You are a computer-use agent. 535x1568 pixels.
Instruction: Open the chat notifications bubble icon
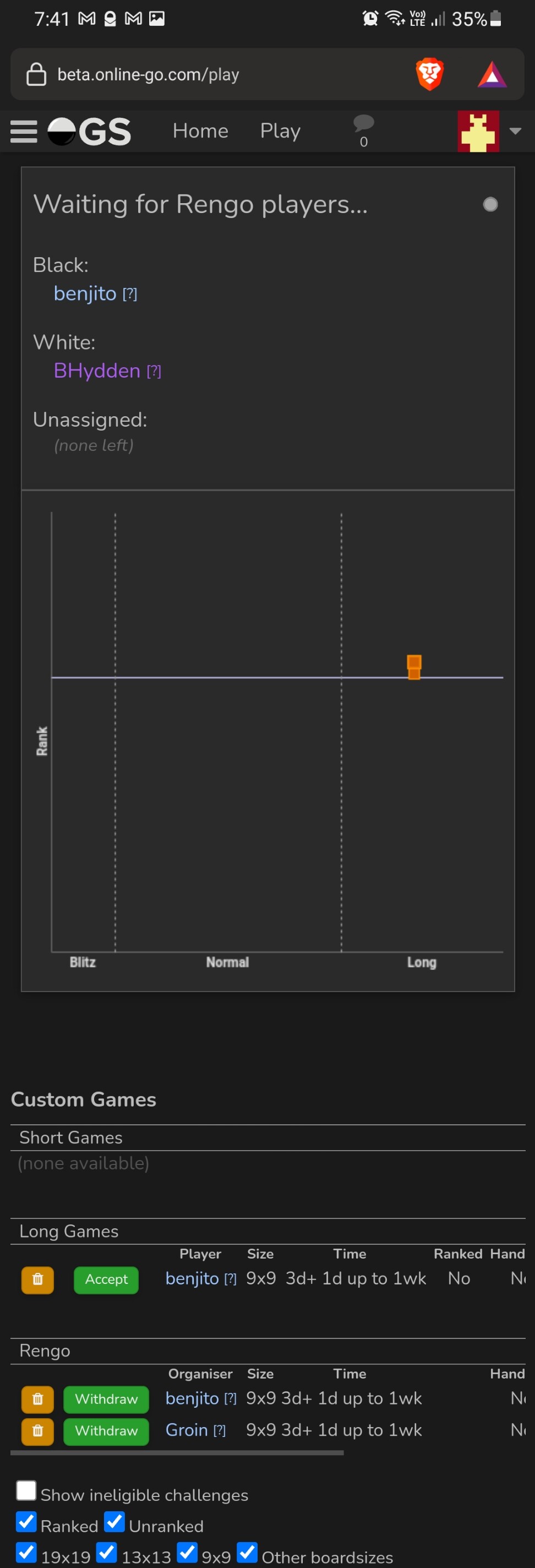pyautogui.click(x=363, y=124)
